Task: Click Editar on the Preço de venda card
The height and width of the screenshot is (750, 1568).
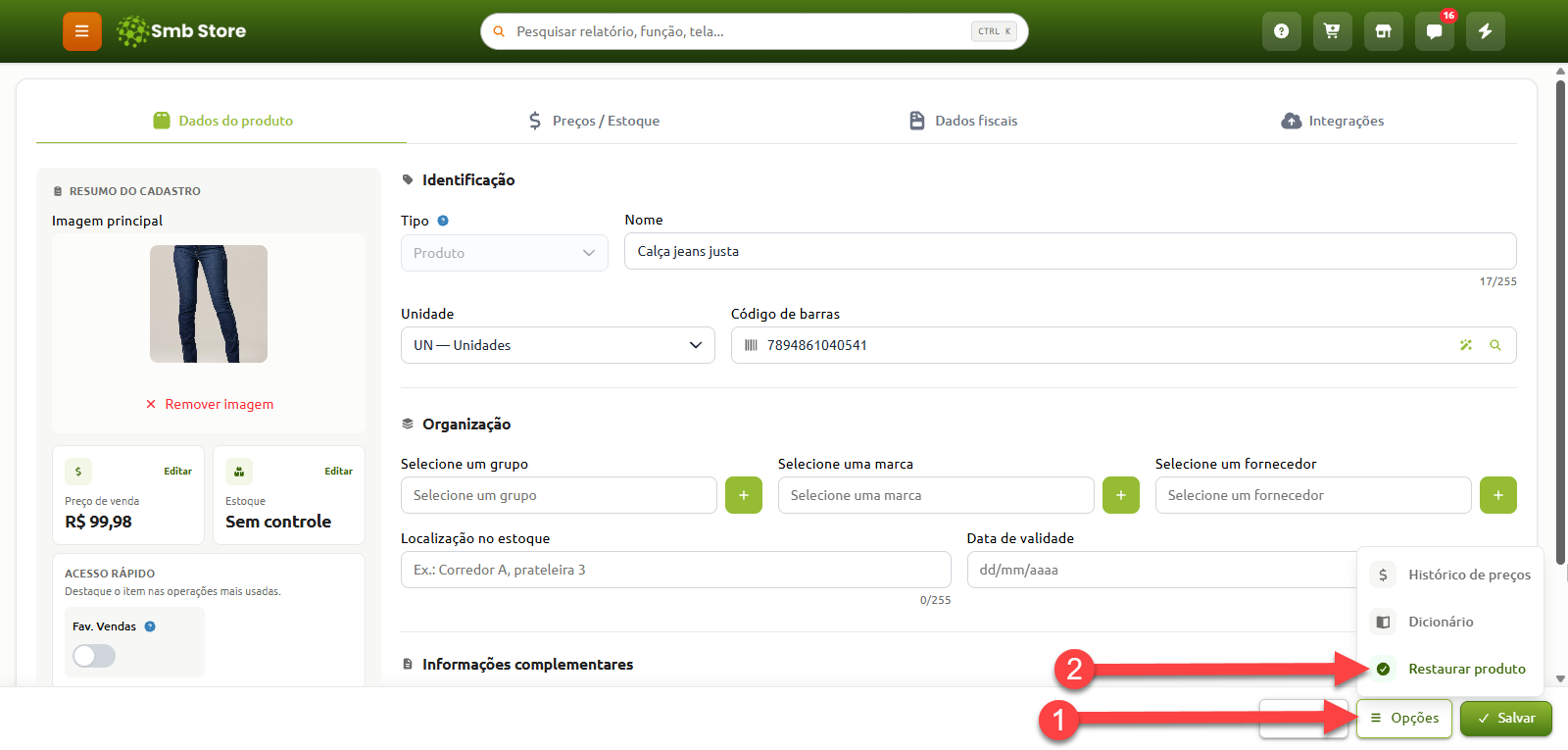Action: (x=177, y=472)
